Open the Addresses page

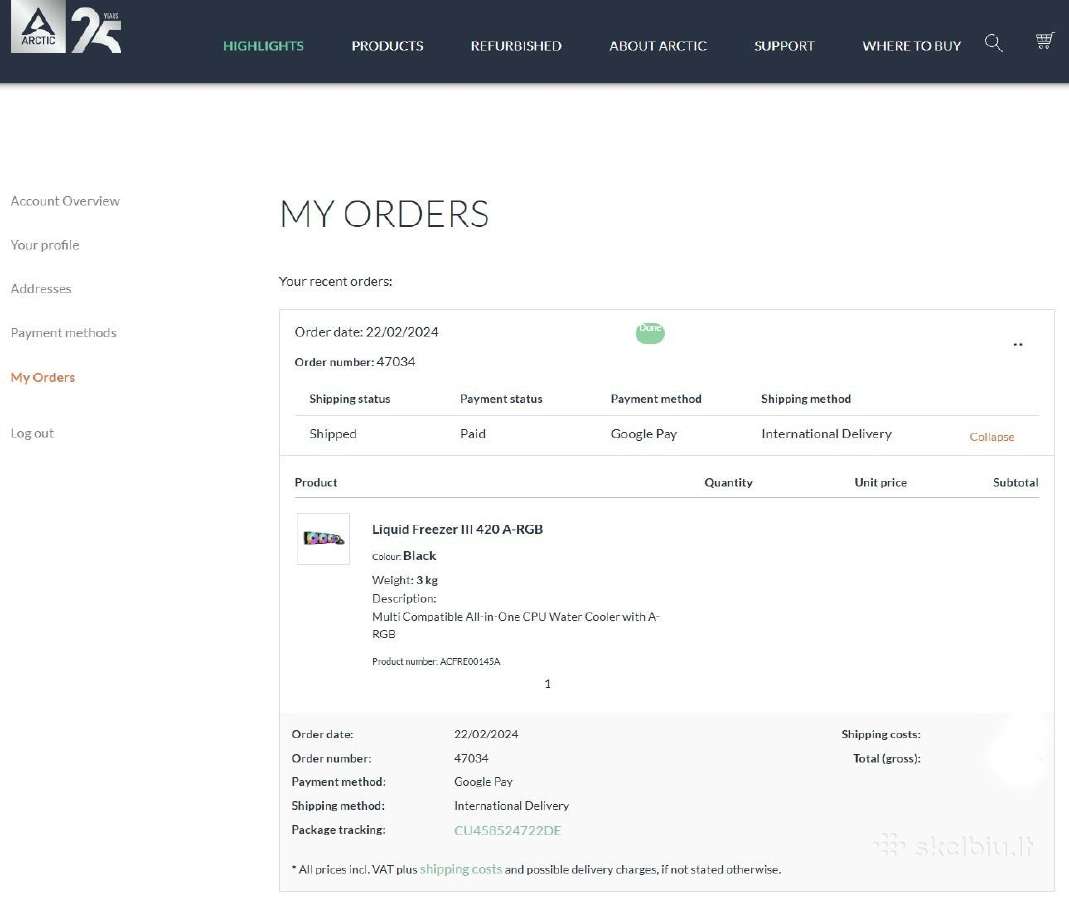click(x=41, y=288)
